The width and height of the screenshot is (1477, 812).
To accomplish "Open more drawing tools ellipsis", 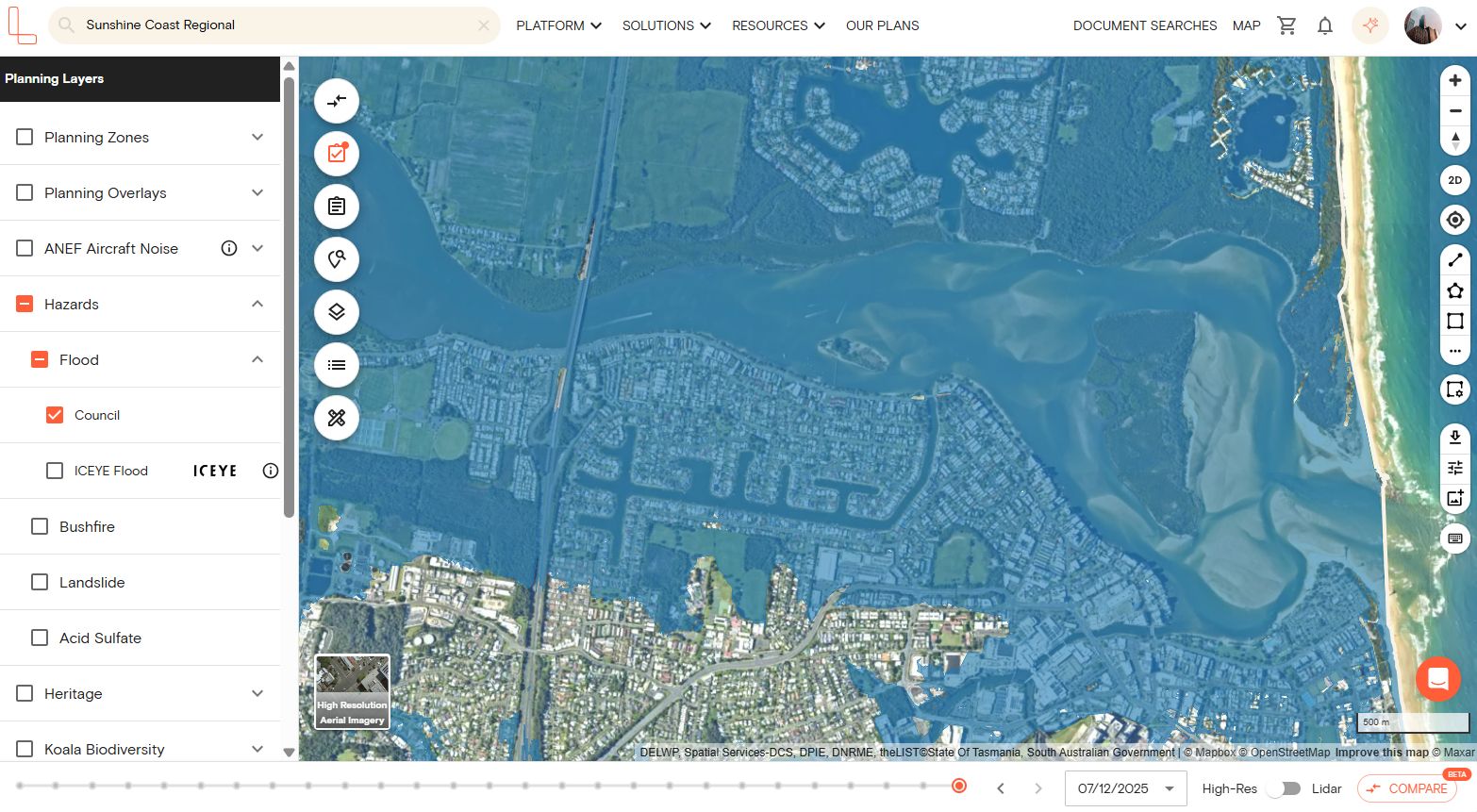I will [1455, 351].
